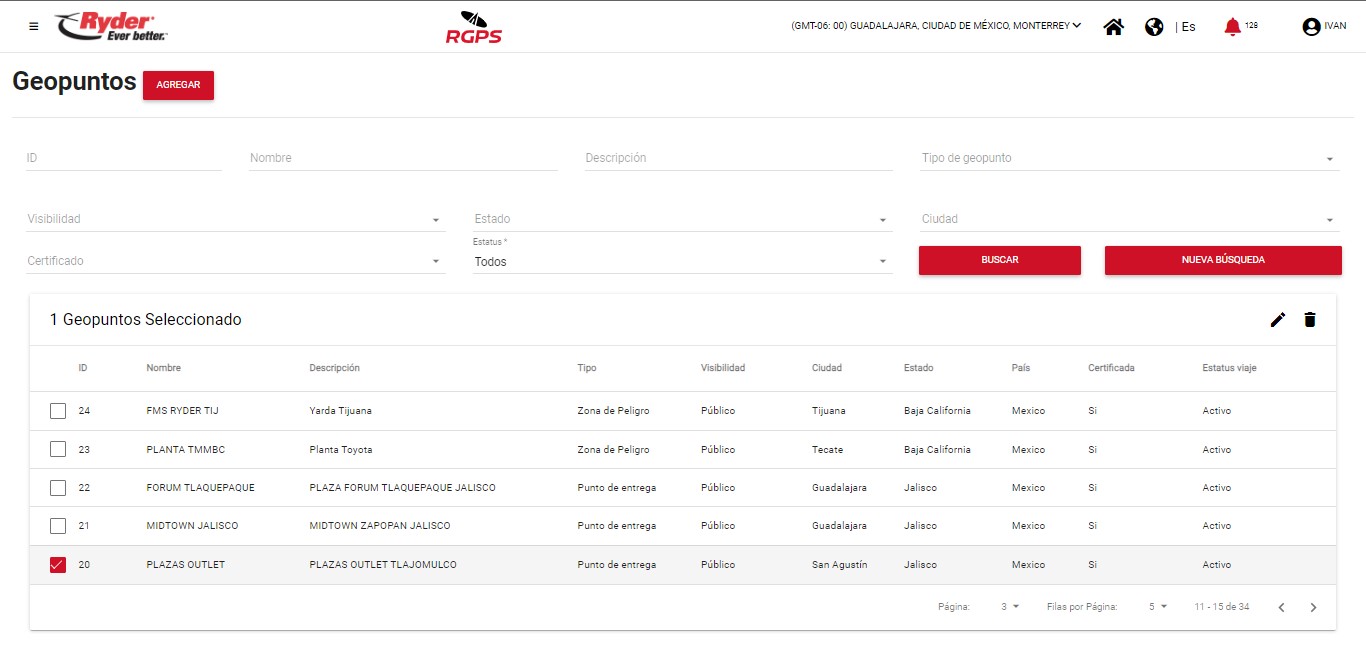Select the FMS RYDER TIJ row checkbox

(x=58, y=411)
